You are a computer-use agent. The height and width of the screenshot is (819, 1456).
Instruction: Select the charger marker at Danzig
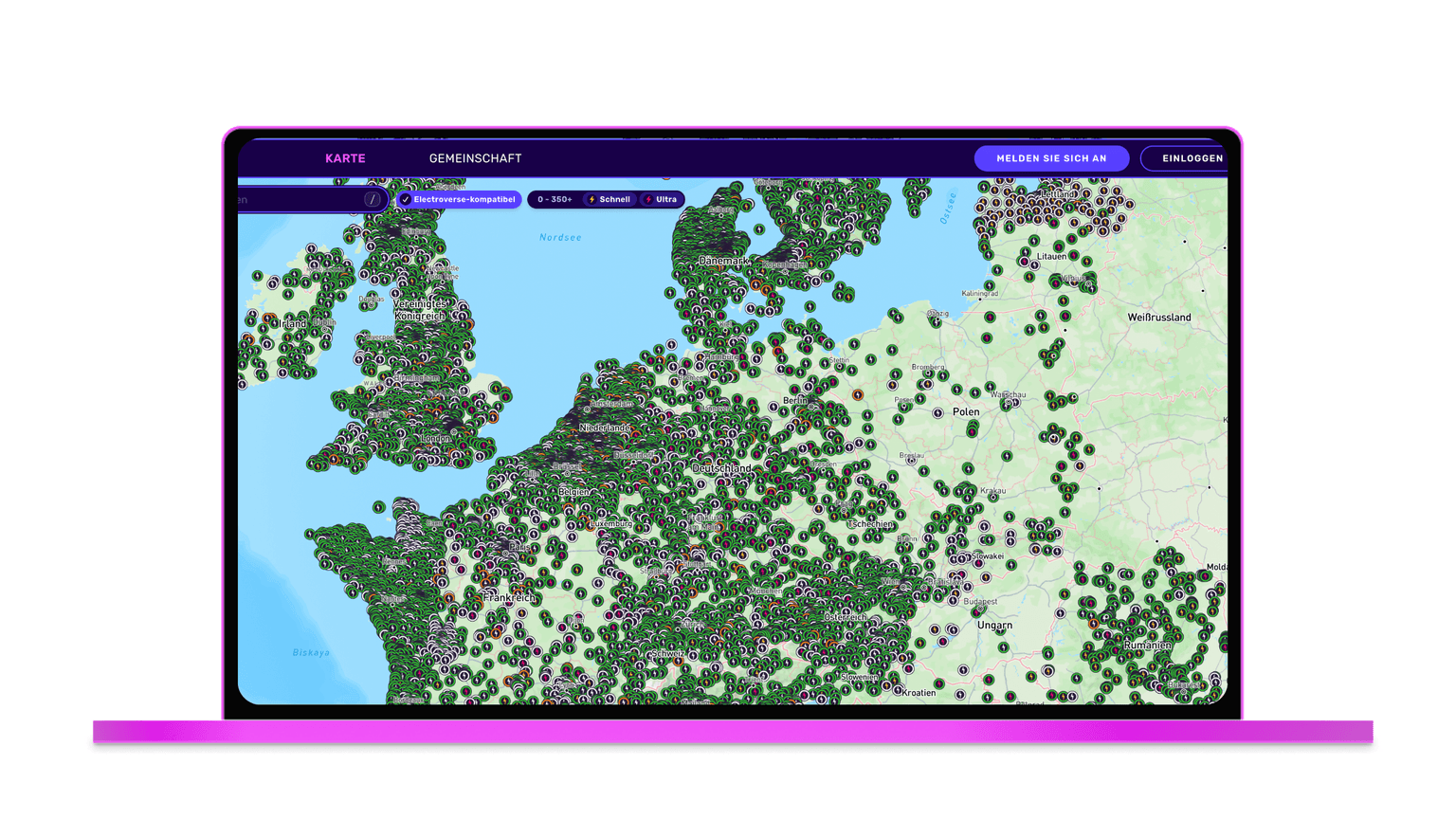[x=937, y=321]
